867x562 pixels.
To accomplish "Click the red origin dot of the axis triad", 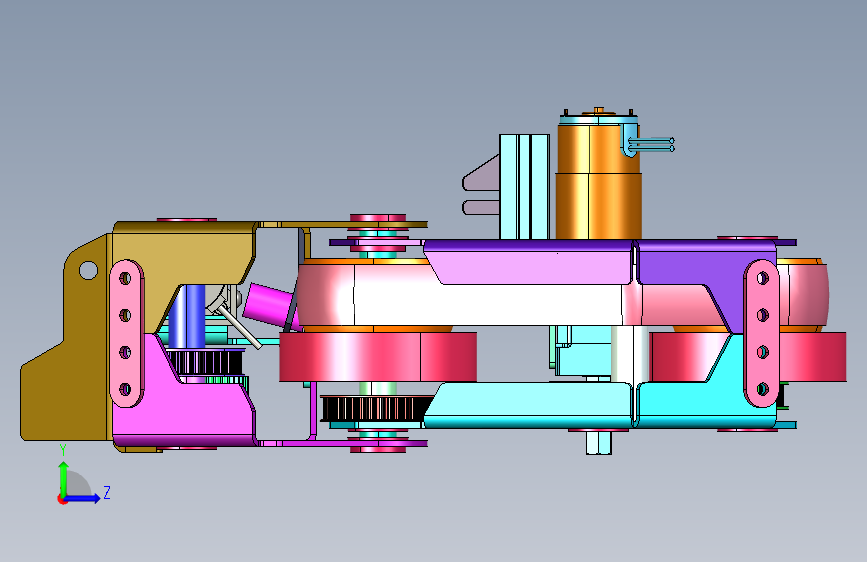I will click(x=62, y=499).
